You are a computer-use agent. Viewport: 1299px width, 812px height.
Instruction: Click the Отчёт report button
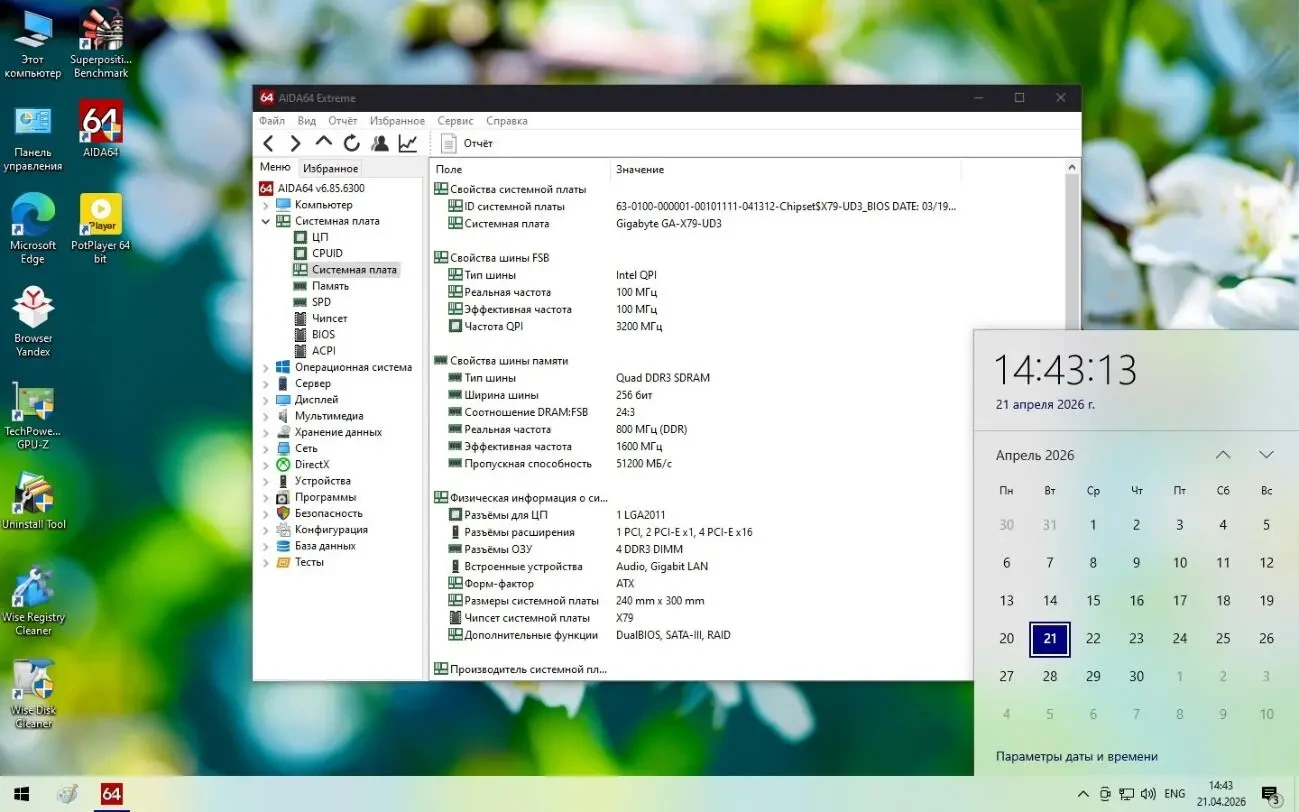coord(467,144)
